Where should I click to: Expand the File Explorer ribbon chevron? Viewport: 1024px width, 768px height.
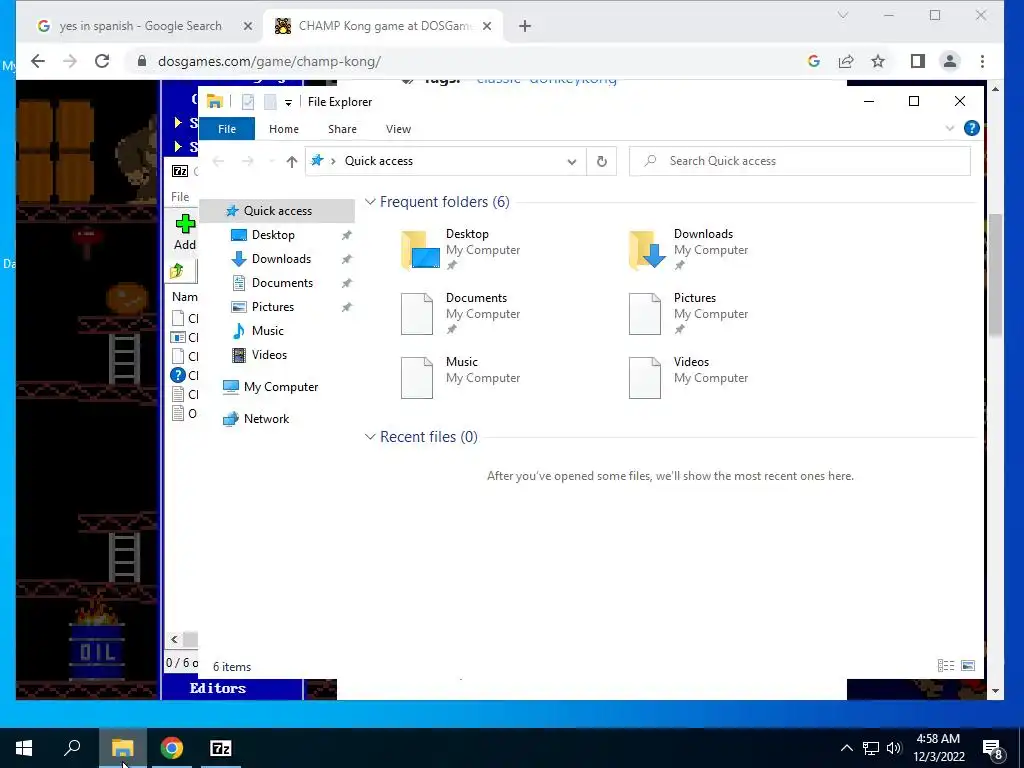point(950,128)
